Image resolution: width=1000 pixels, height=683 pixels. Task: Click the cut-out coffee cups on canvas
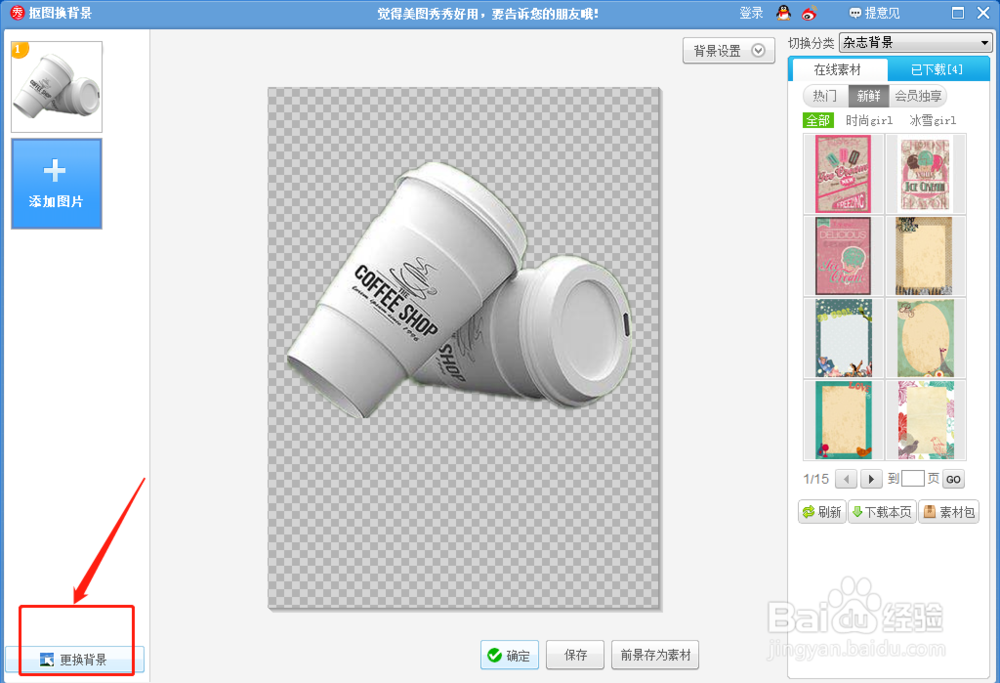point(459,290)
